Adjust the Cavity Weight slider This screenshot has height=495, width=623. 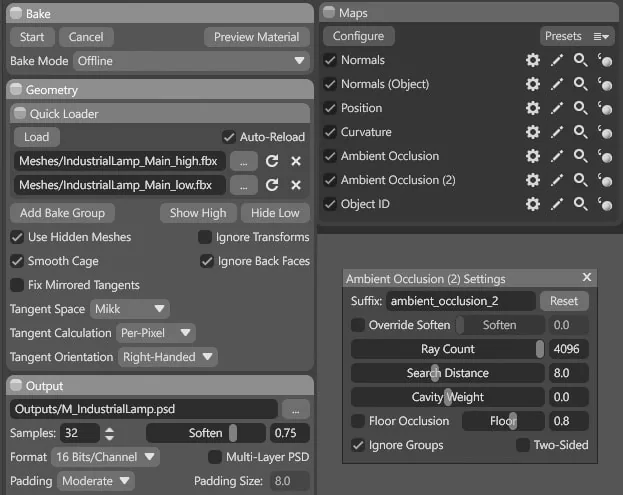pos(448,397)
